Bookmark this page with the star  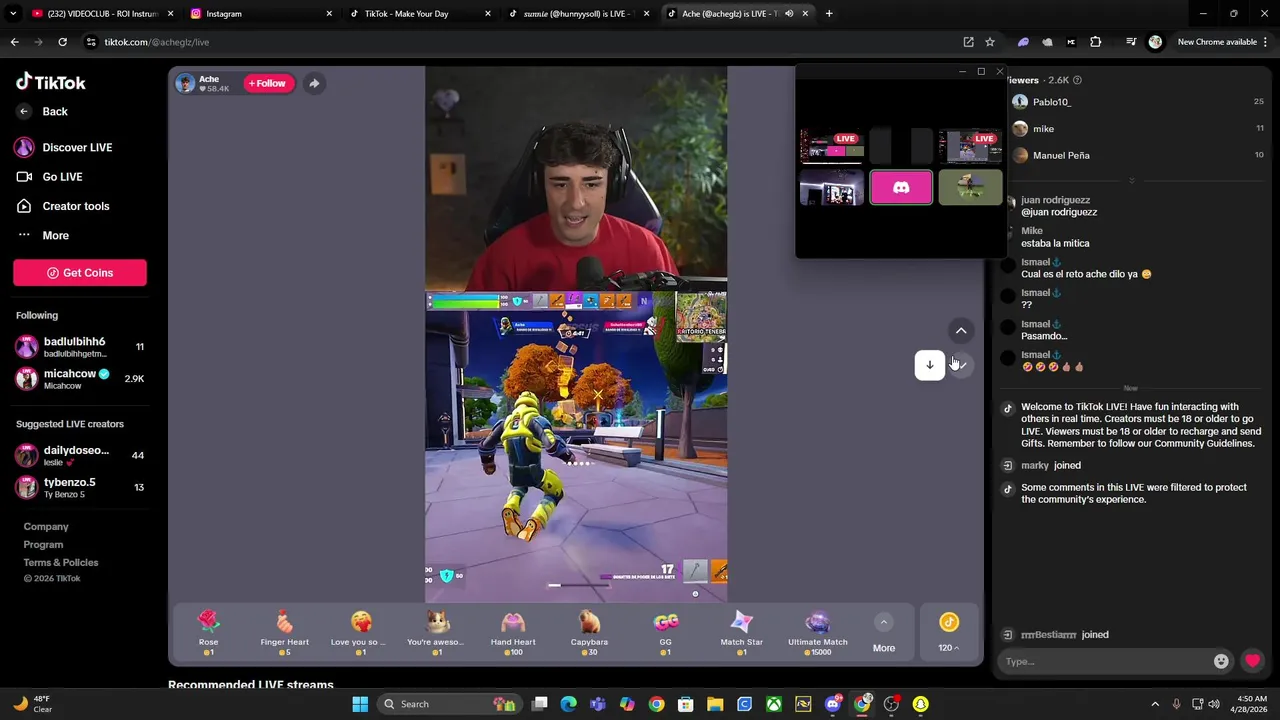click(x=990, y=42)
